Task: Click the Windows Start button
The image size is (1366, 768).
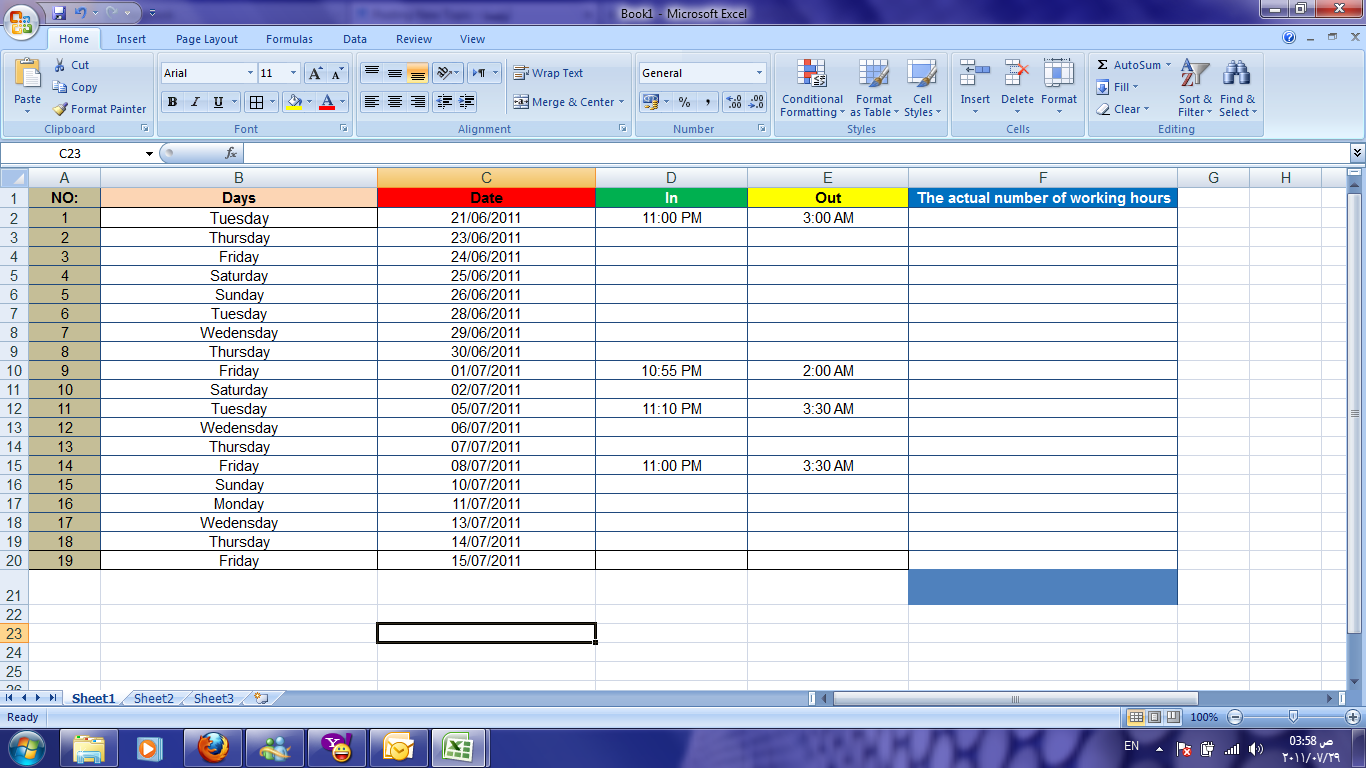Action: click(x=25, y=747)
